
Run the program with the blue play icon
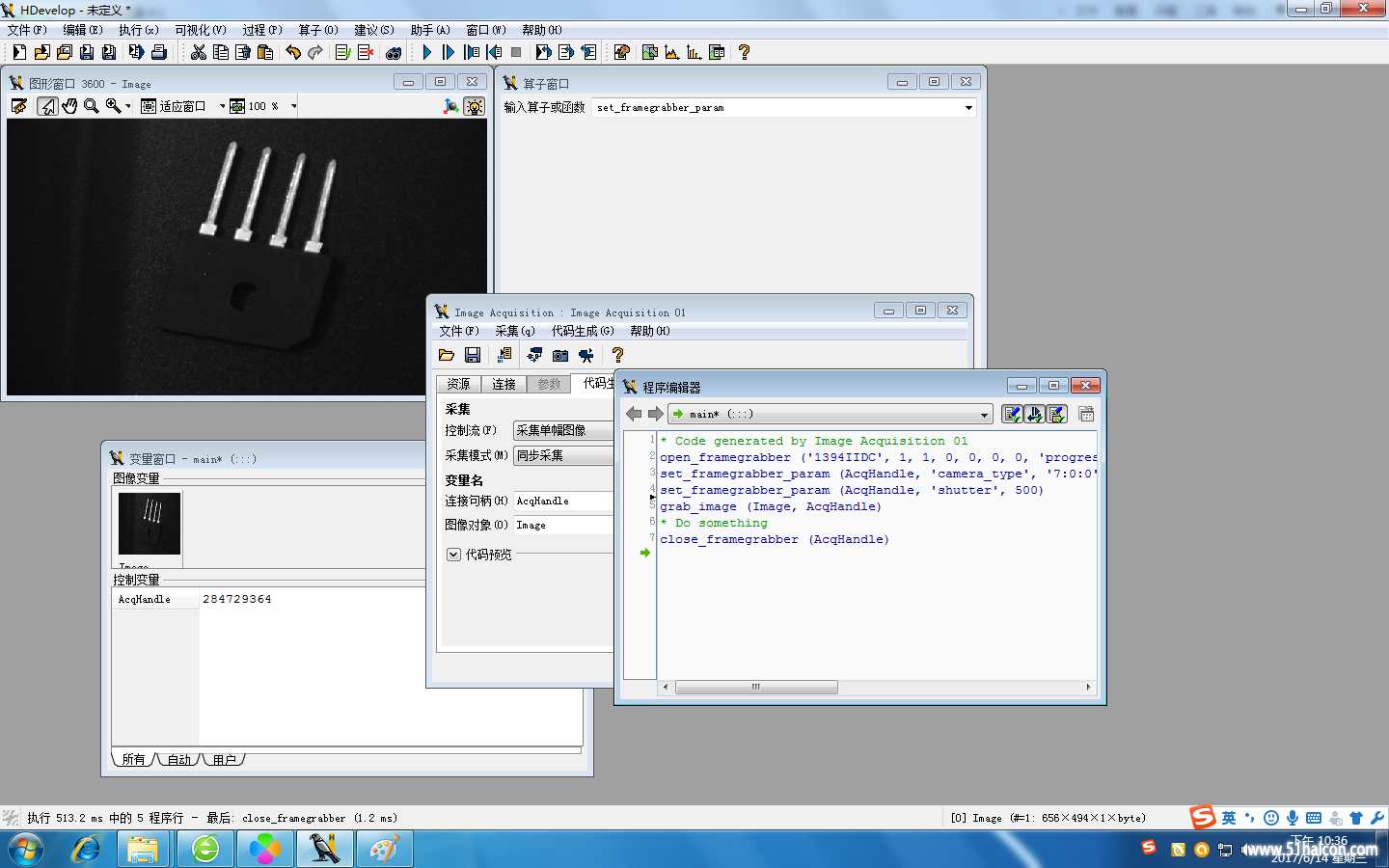tap(427, 52)
